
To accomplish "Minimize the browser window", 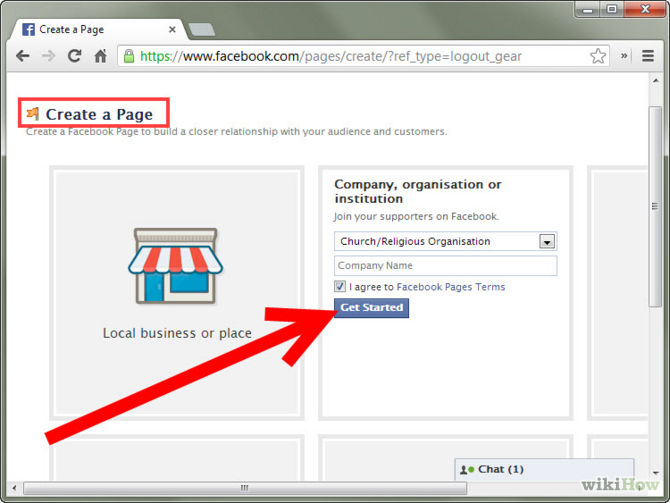I will coord(588,9).
